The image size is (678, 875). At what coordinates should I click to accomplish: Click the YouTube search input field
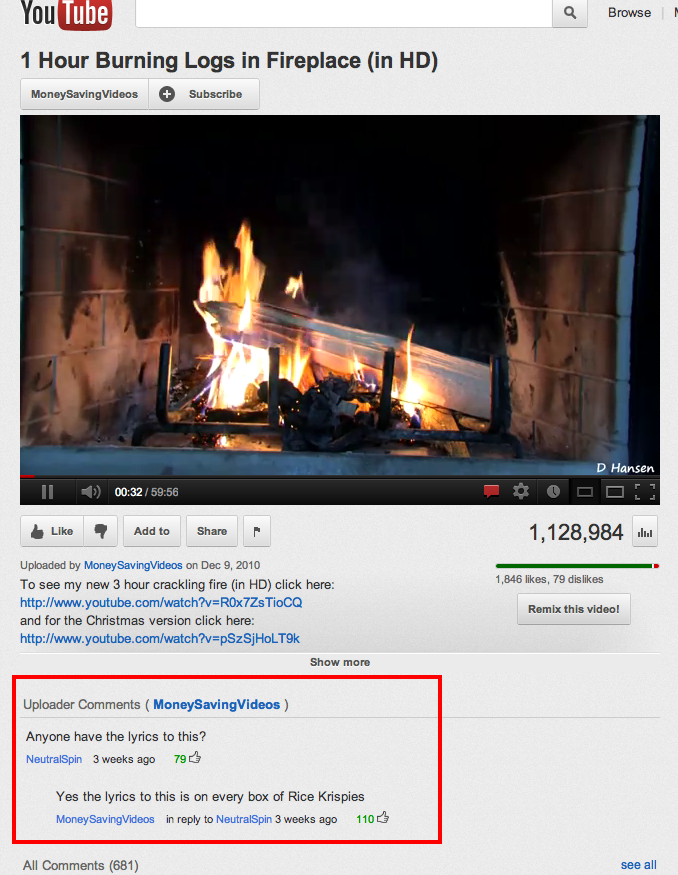[x=344, y=12]
